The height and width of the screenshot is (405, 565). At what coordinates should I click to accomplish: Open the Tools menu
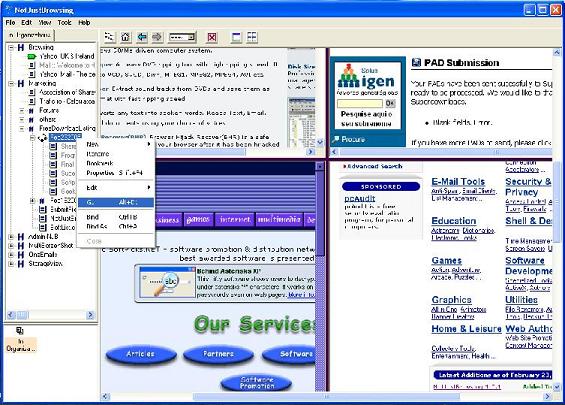point(64,22)
